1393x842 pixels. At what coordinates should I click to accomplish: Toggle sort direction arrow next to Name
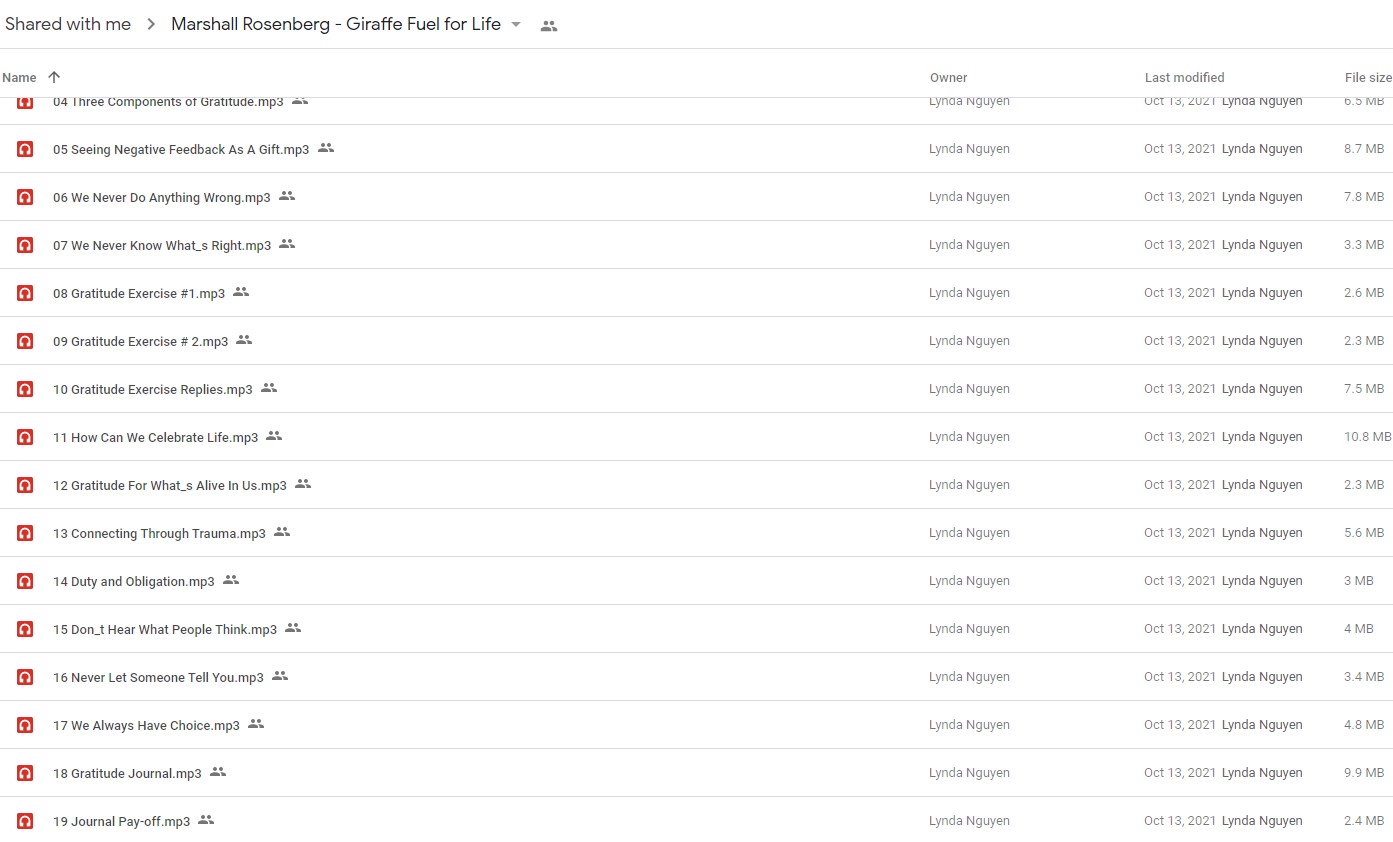[54, 77]
